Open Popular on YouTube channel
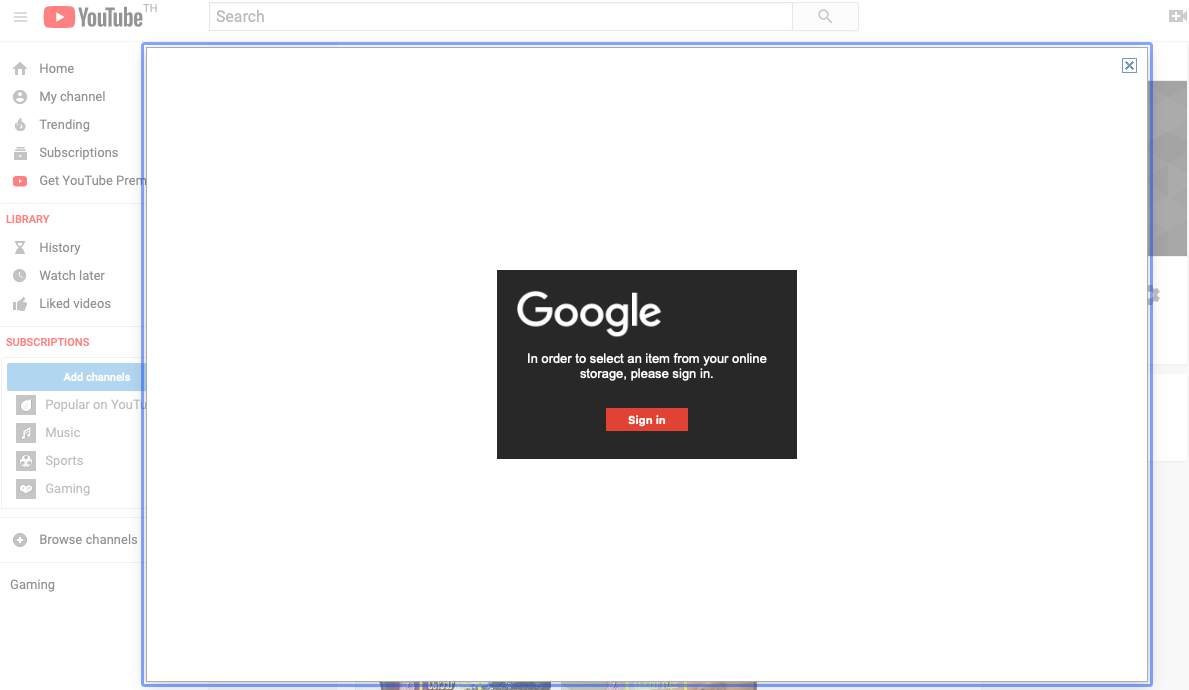Viewport: 1189px width, 690px height. pos(94,405)
